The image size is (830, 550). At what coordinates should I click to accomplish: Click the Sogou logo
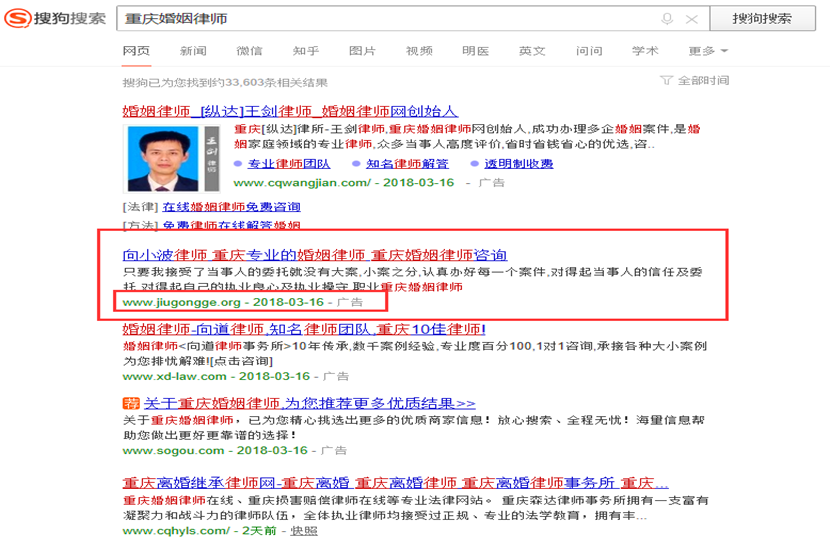(55, 18)
